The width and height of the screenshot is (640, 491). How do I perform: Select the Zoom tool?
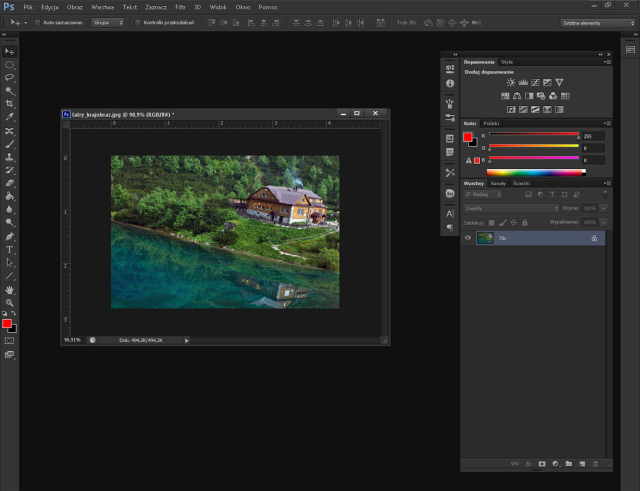pyautogui.click(x=9, y=303)
